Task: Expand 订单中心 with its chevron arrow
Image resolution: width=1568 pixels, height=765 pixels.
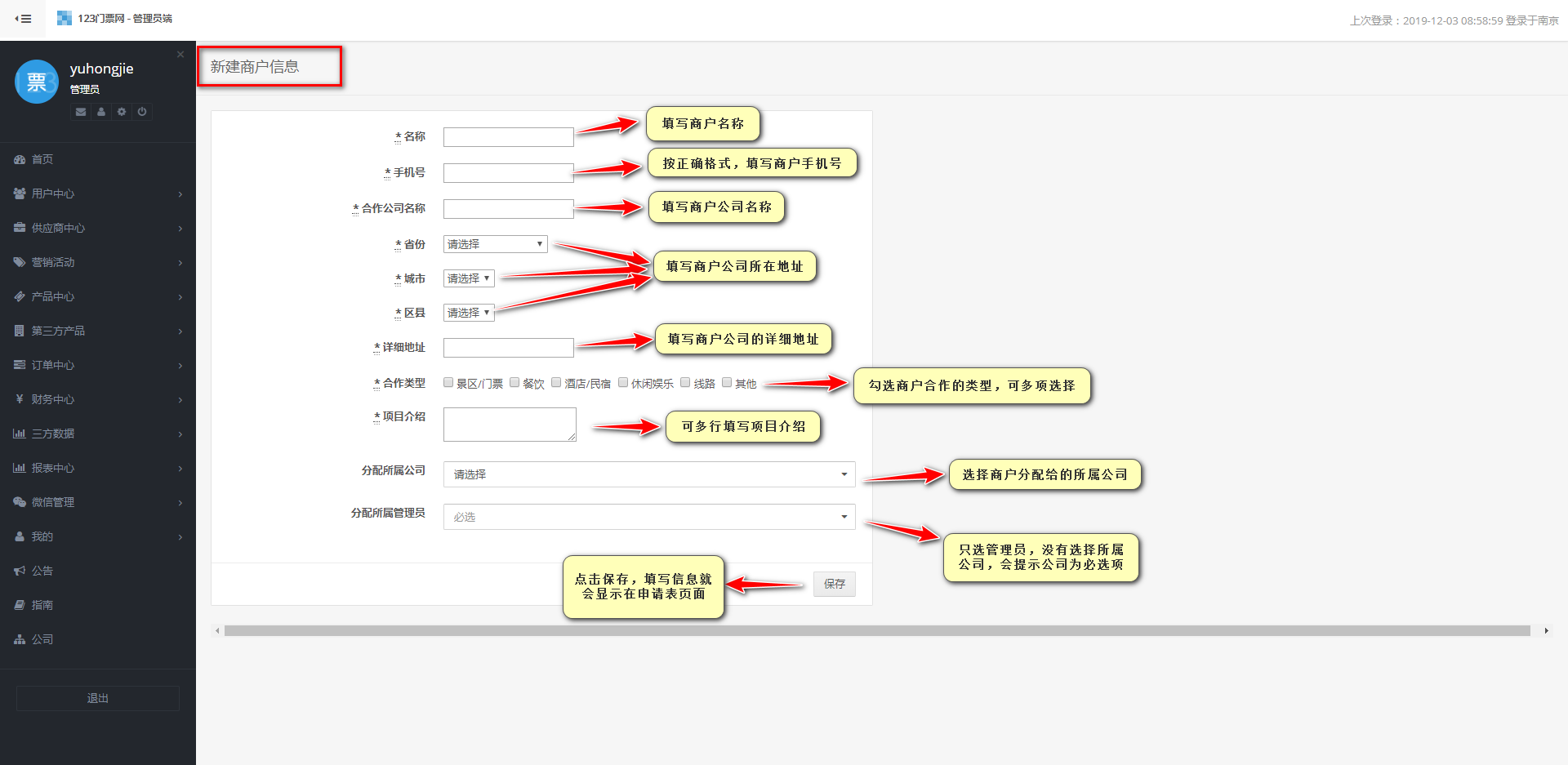Action: coord(180,366)
